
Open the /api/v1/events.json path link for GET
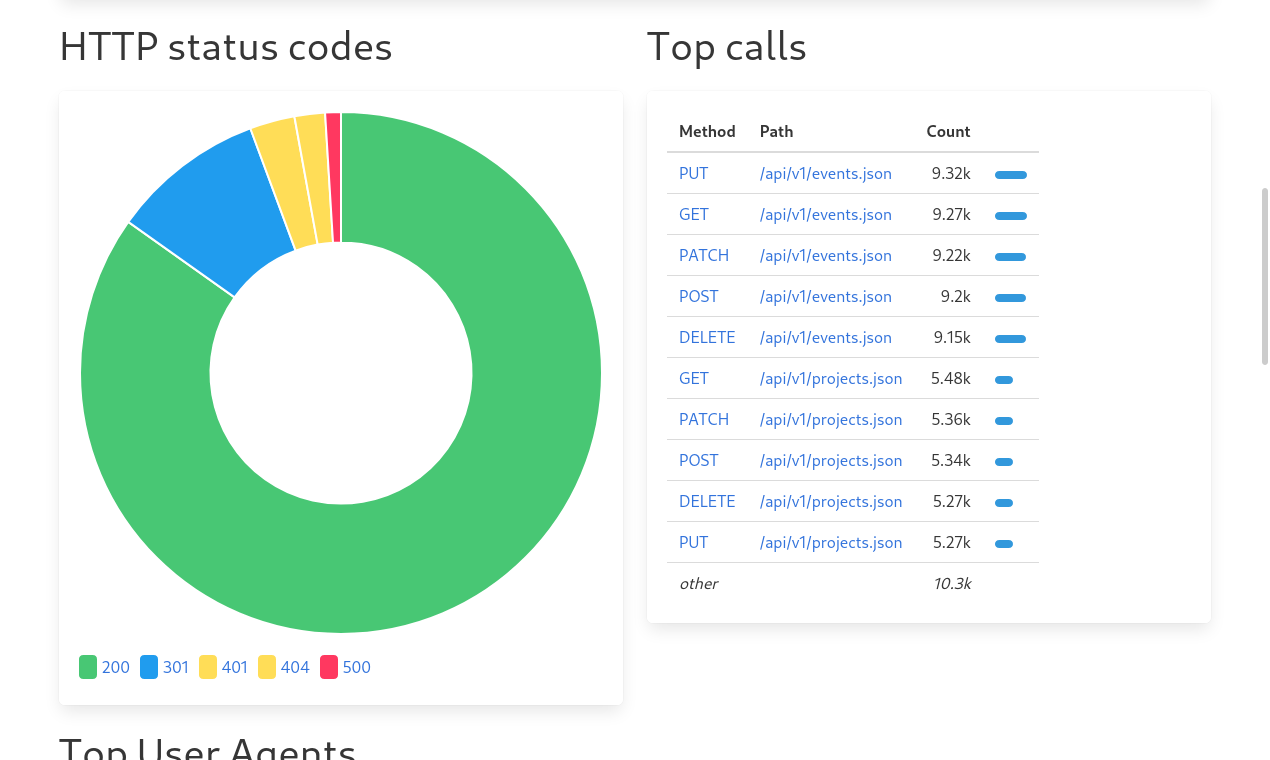click(825, 214)
